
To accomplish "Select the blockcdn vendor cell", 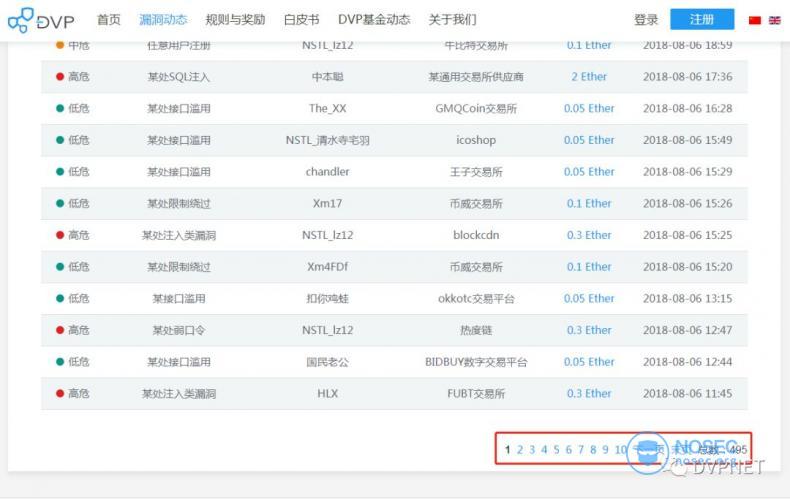I will [x=476, y=235].
